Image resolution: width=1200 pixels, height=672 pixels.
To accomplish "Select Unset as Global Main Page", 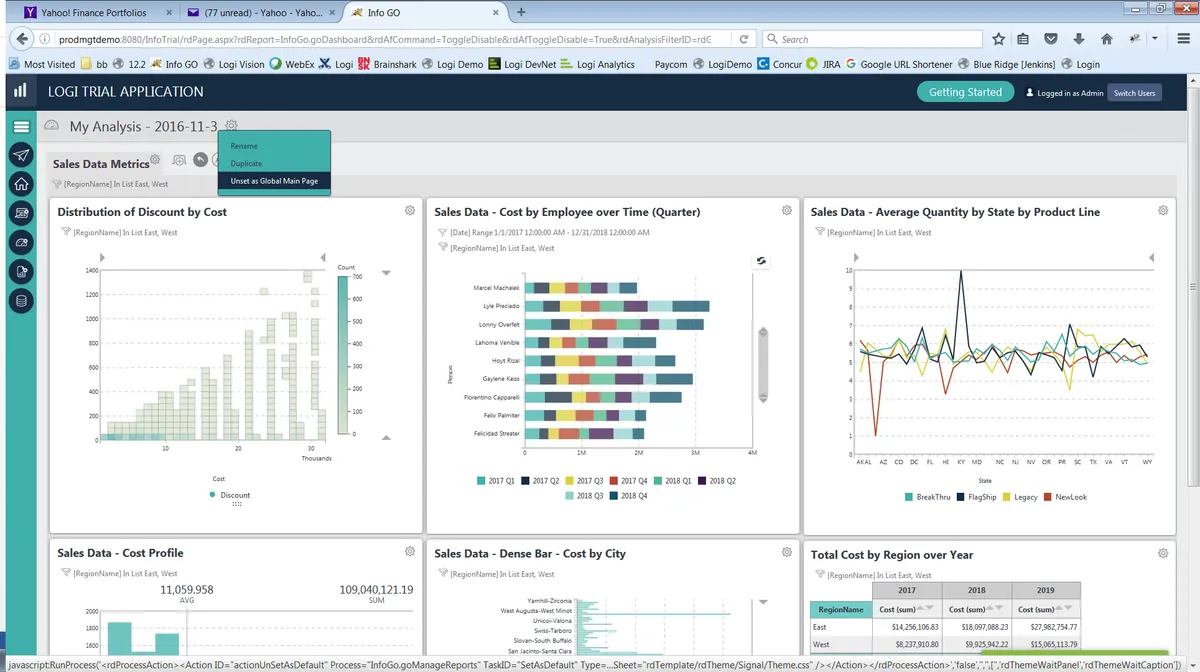I will point(274,181).
